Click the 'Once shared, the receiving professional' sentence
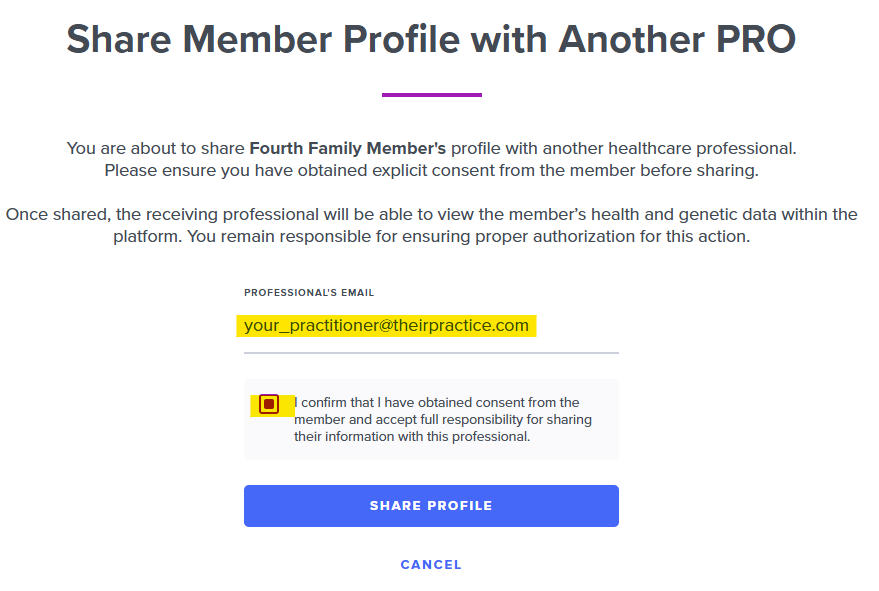The image size is (879, 591). [300, 214]
